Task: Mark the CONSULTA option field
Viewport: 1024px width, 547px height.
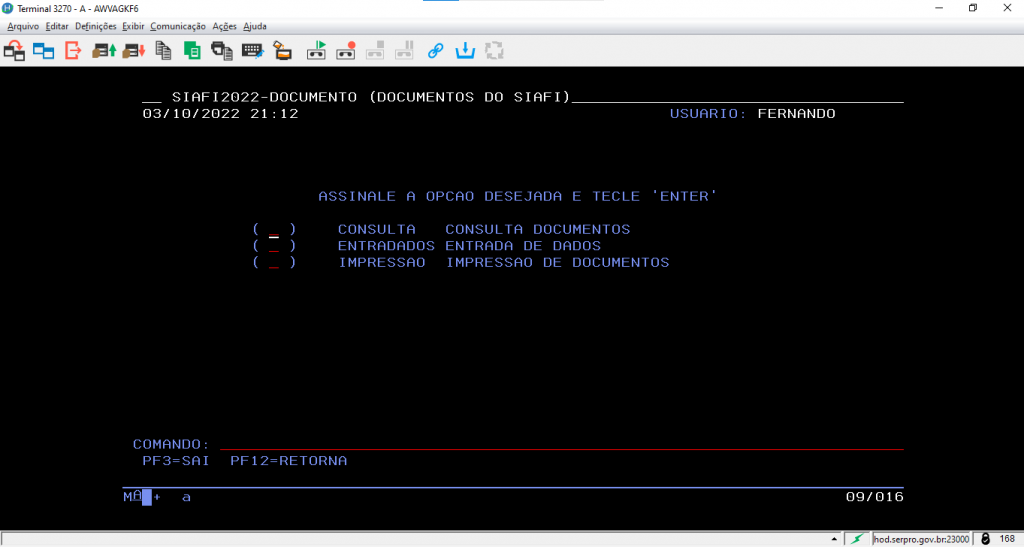Action: (274, 230)
